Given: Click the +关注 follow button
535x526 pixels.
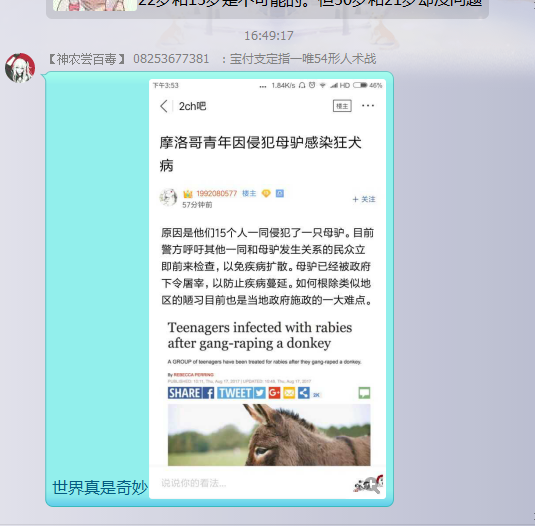Looking at the screenshot, I should click(364, 199).
